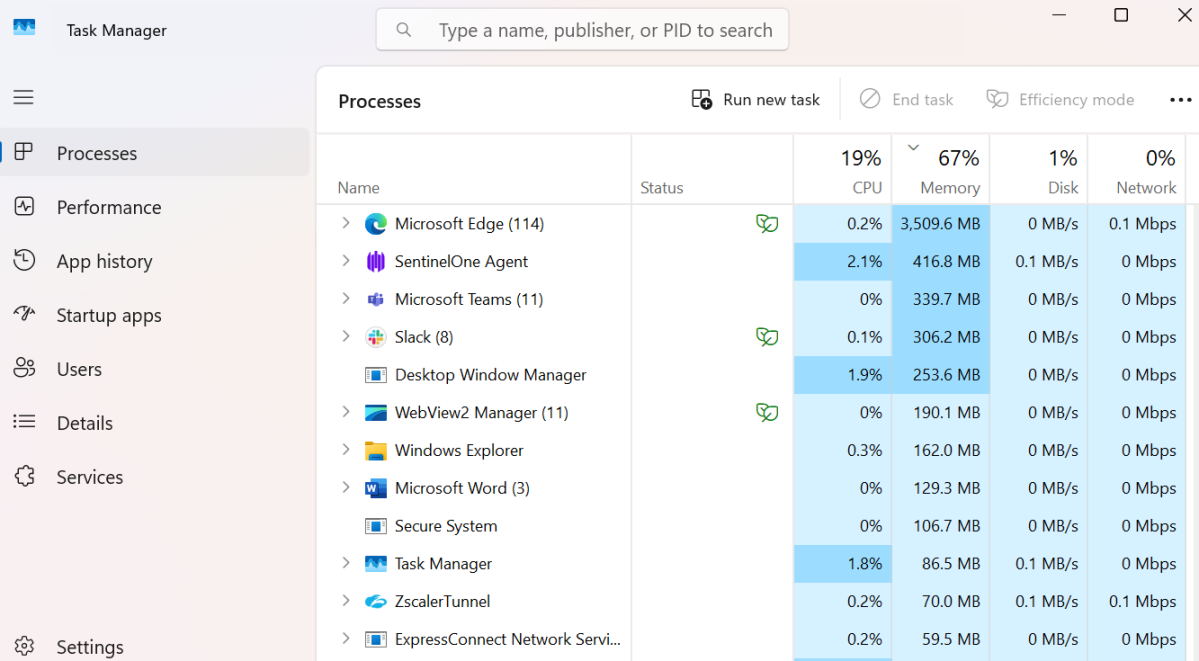1199x661 pixels.
Task: Select the Slack process icon
Action: point(375,337)
